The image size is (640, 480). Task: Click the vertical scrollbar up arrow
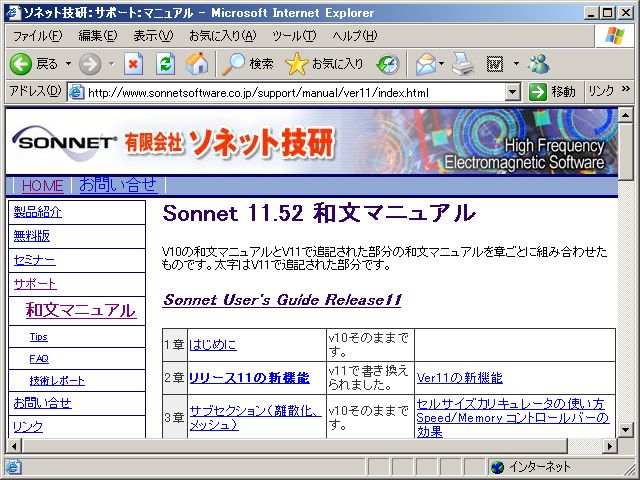pyautogui.click(x=626, y=115)
